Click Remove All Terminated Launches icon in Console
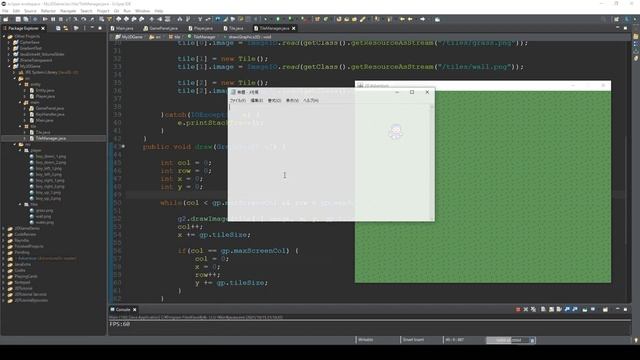 (x=533, y=310)
